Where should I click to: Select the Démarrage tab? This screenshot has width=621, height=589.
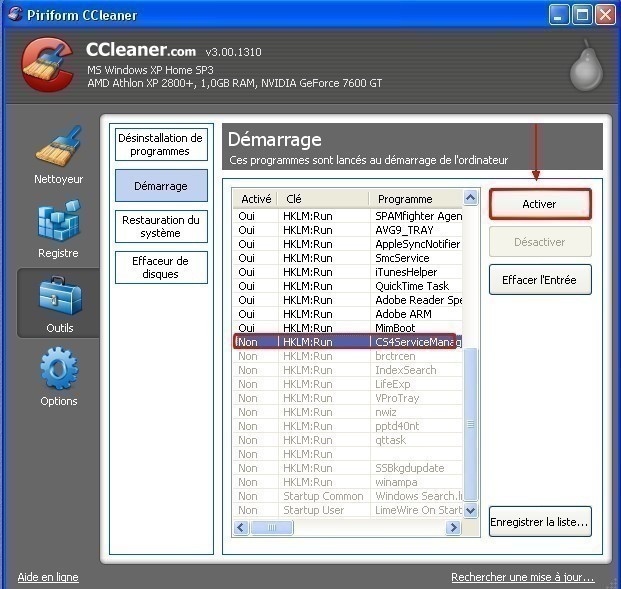160,186
